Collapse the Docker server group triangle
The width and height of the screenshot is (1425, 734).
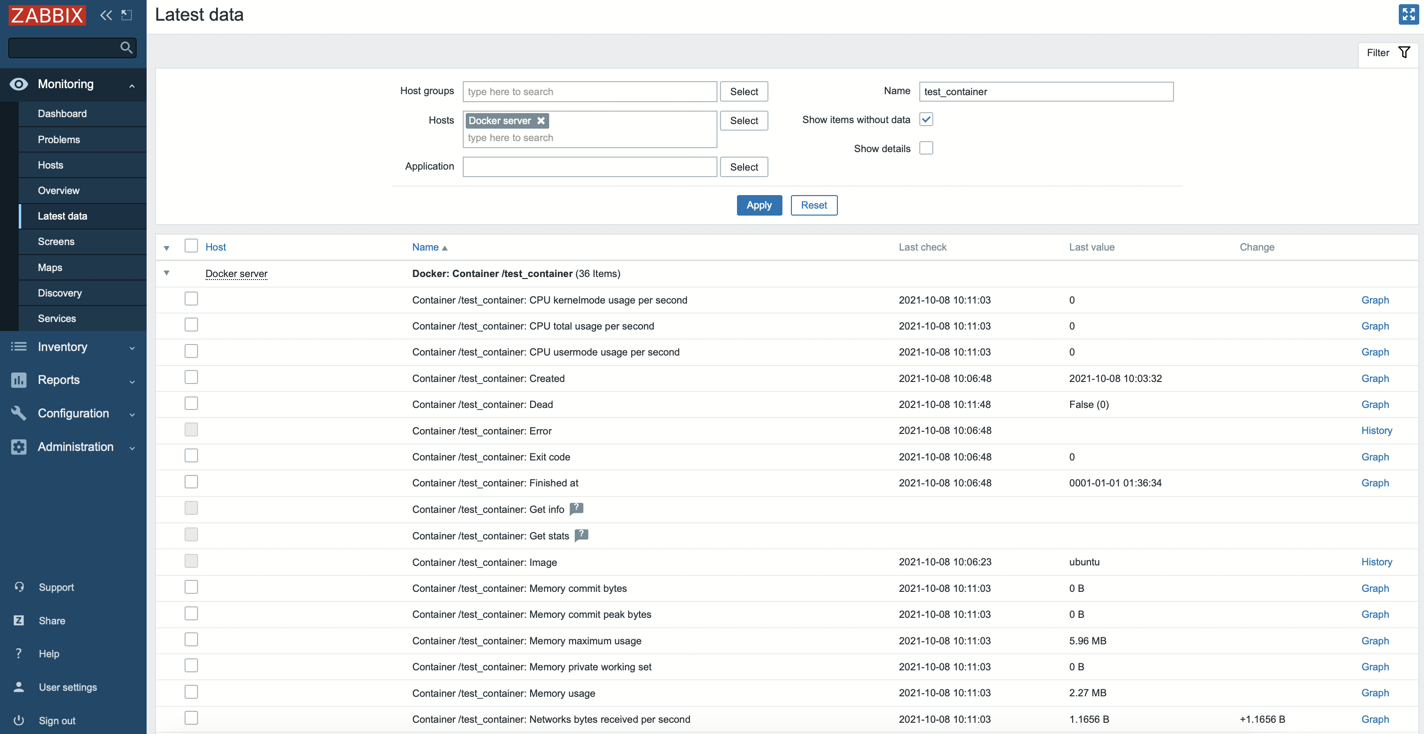[167, 273]
